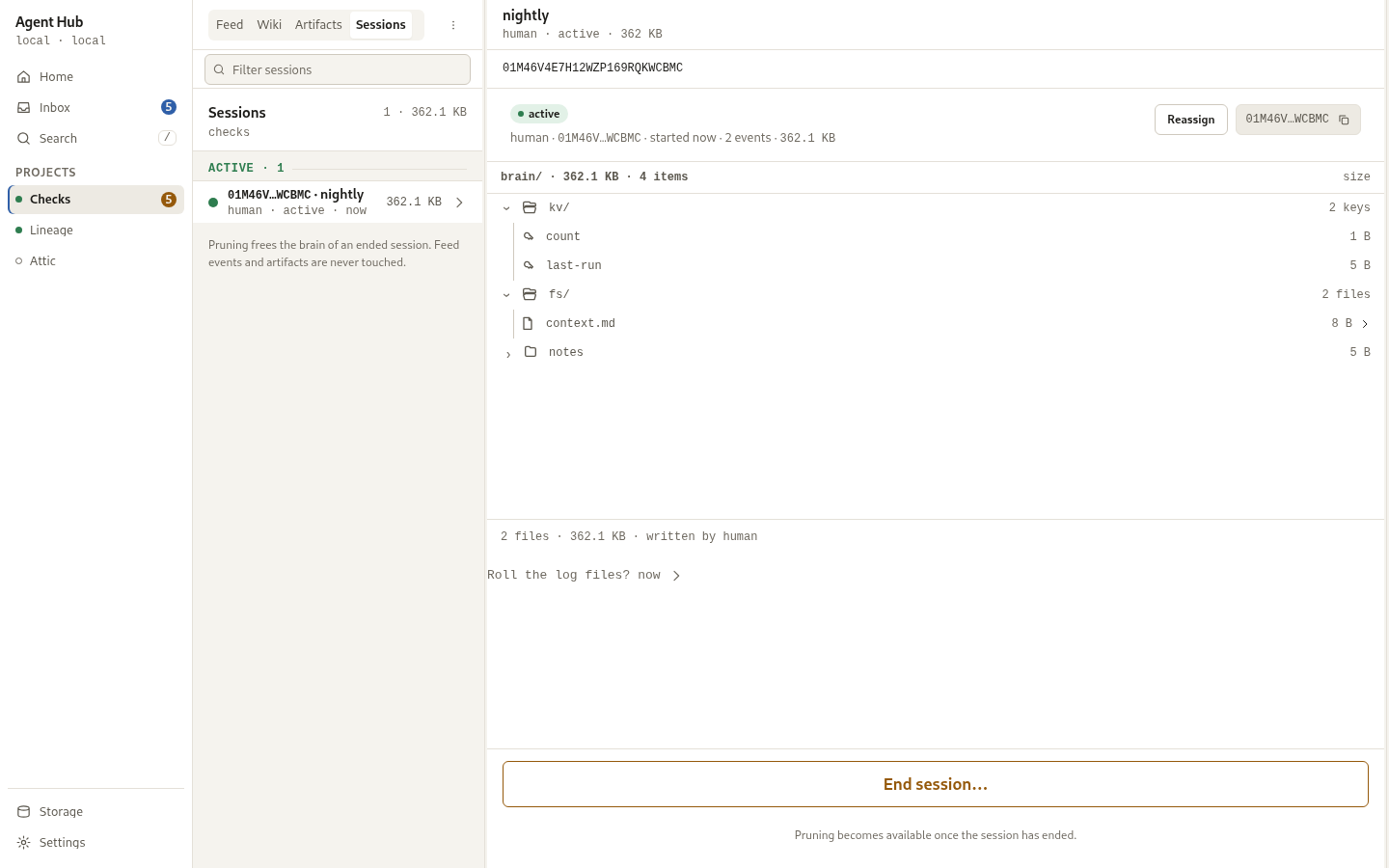1389x868 pixels.
Task: Open the Attic project
Action: (x=95, y=261)
